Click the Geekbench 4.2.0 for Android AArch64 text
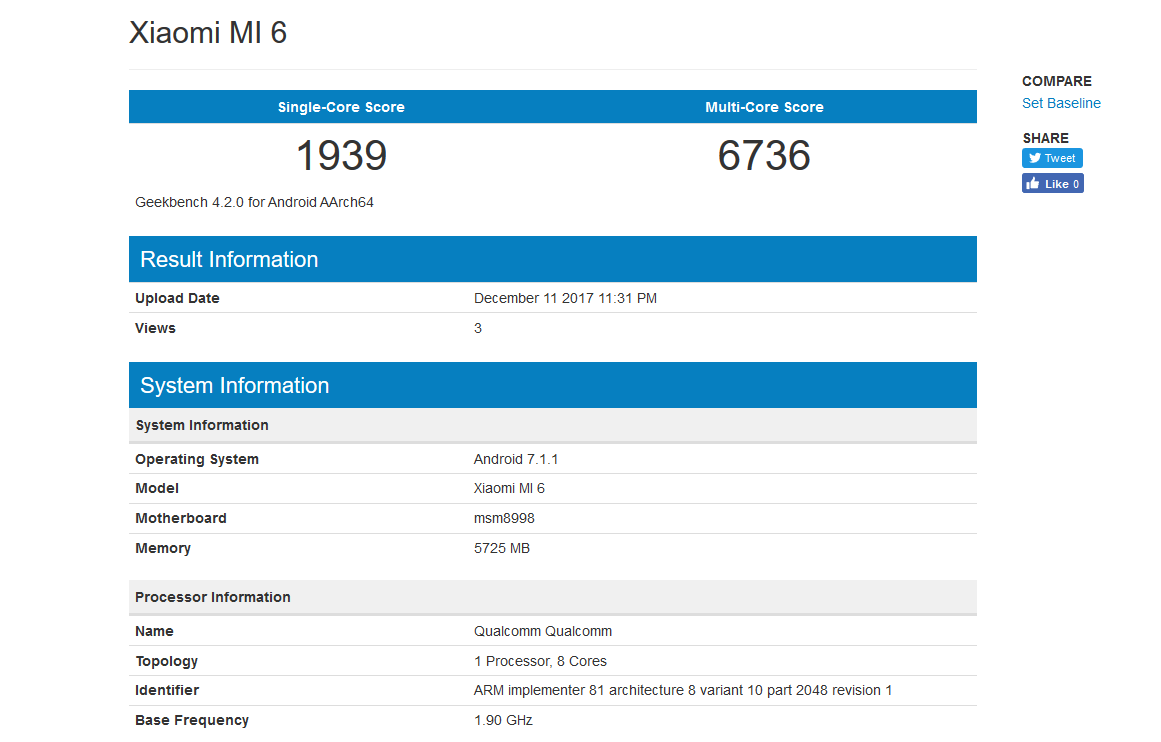 254,202
